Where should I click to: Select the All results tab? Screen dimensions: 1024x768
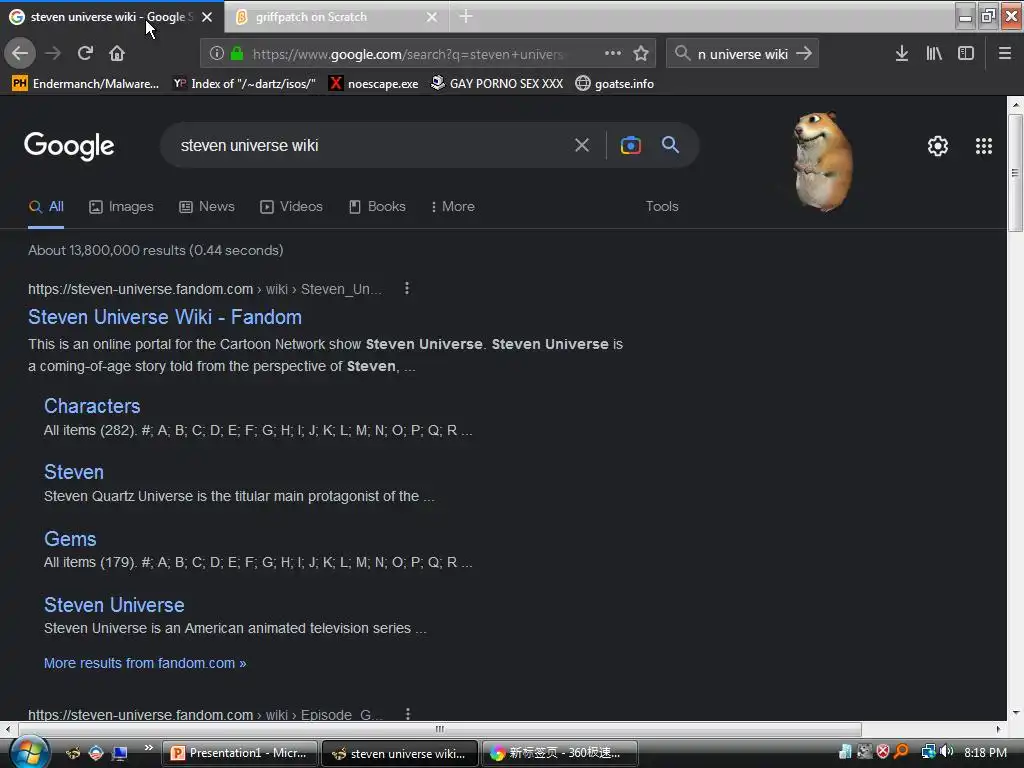click(46, 207)
